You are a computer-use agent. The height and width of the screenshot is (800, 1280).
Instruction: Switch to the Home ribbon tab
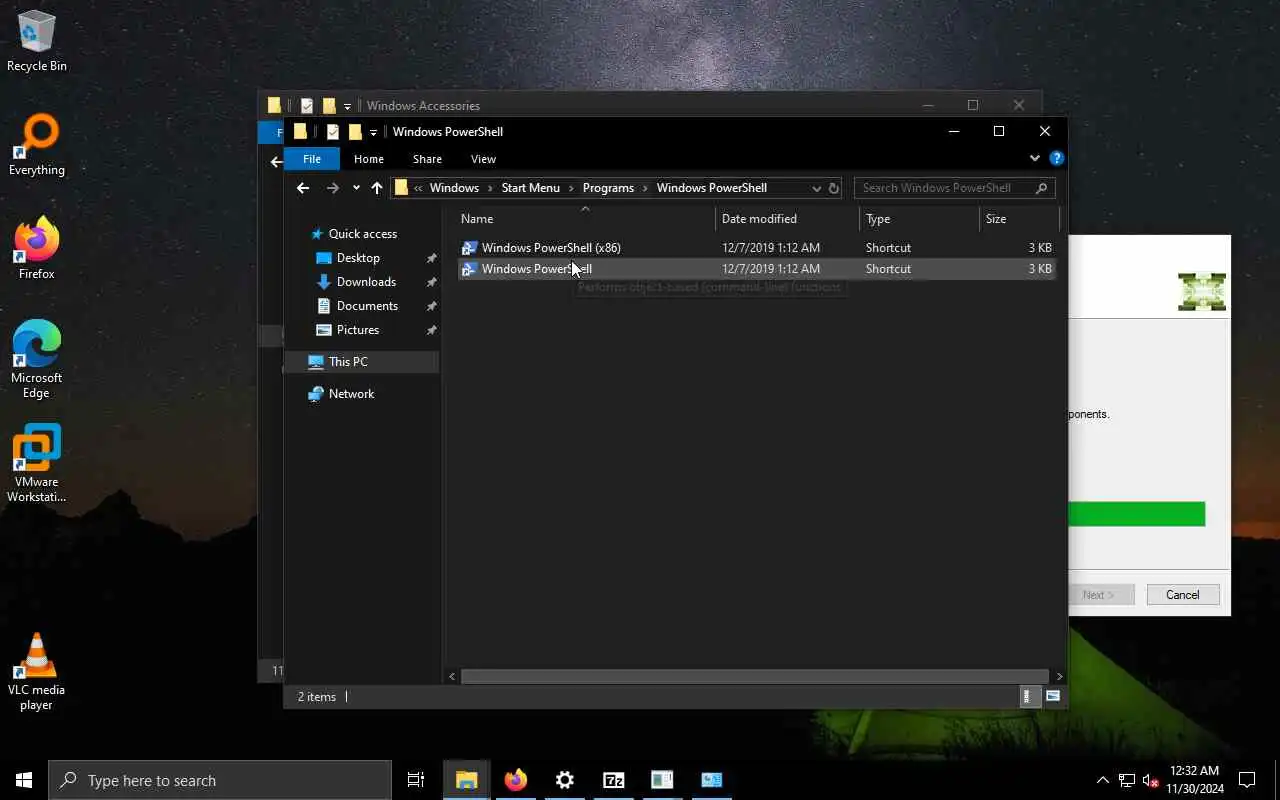click(369, 159)
